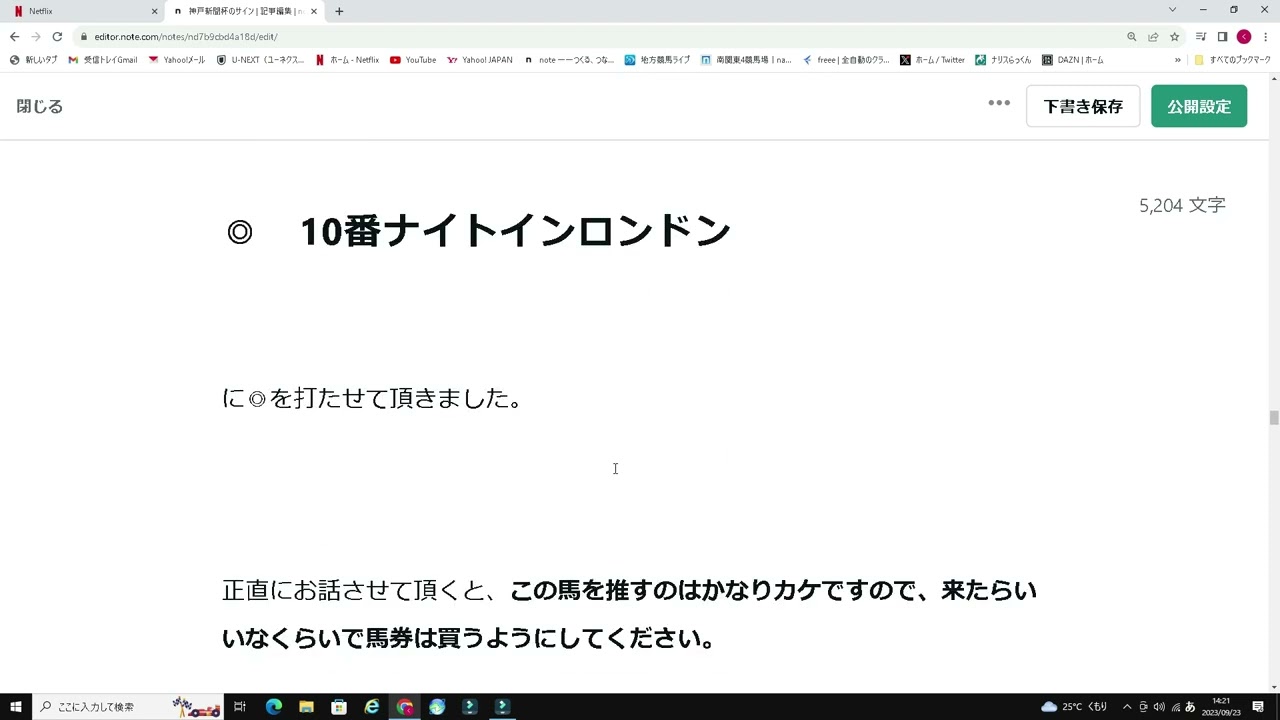Screen dimensions: 1280x720
Task: Open the ホーム - Netflix bookmark
Action: 352,59
